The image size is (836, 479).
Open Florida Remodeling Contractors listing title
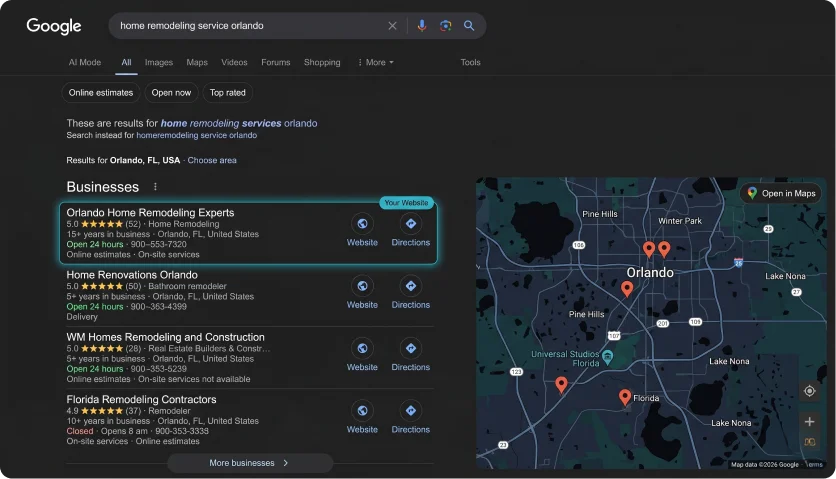click(x=141, y=400)
